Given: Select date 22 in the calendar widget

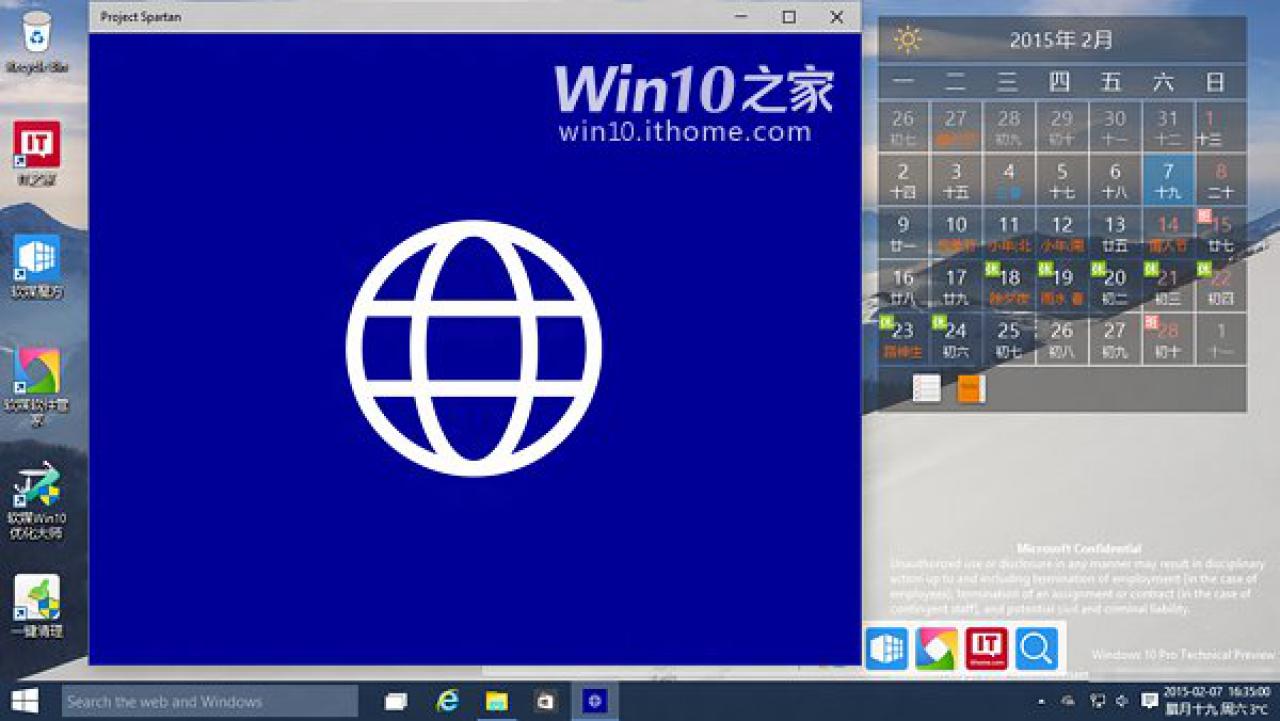Looking at the screenshot, I should tap(1221, 286).
